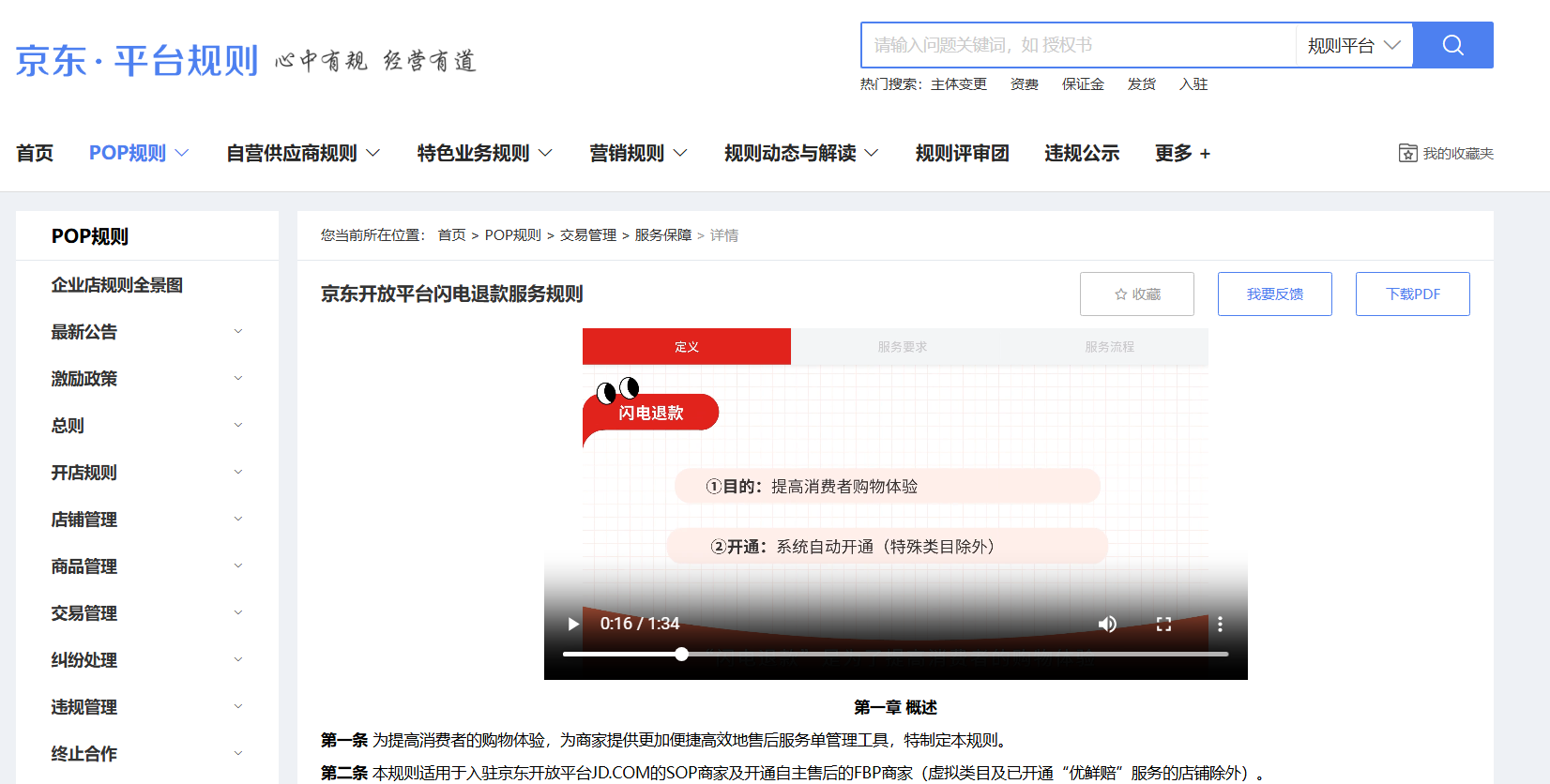Enter fullscreen with the video fullscreen icon
The height and width of the screenshot is (784, 1550).
click(x=1163, y=624)
